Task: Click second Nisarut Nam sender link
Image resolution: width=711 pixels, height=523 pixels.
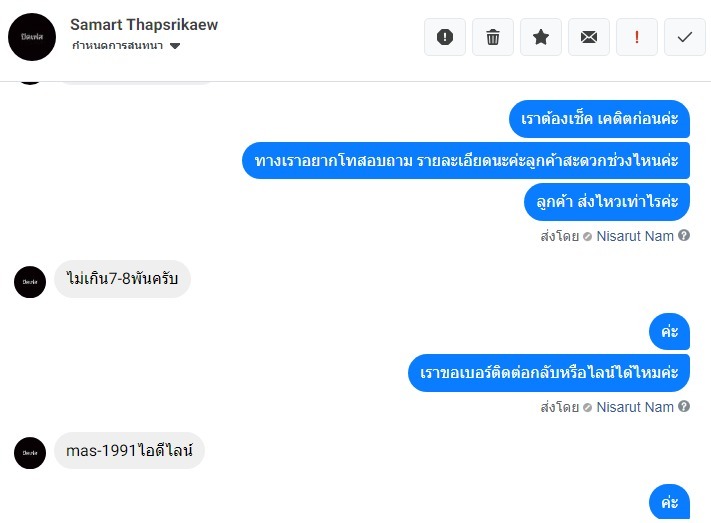Action: (x=635, y=407)
